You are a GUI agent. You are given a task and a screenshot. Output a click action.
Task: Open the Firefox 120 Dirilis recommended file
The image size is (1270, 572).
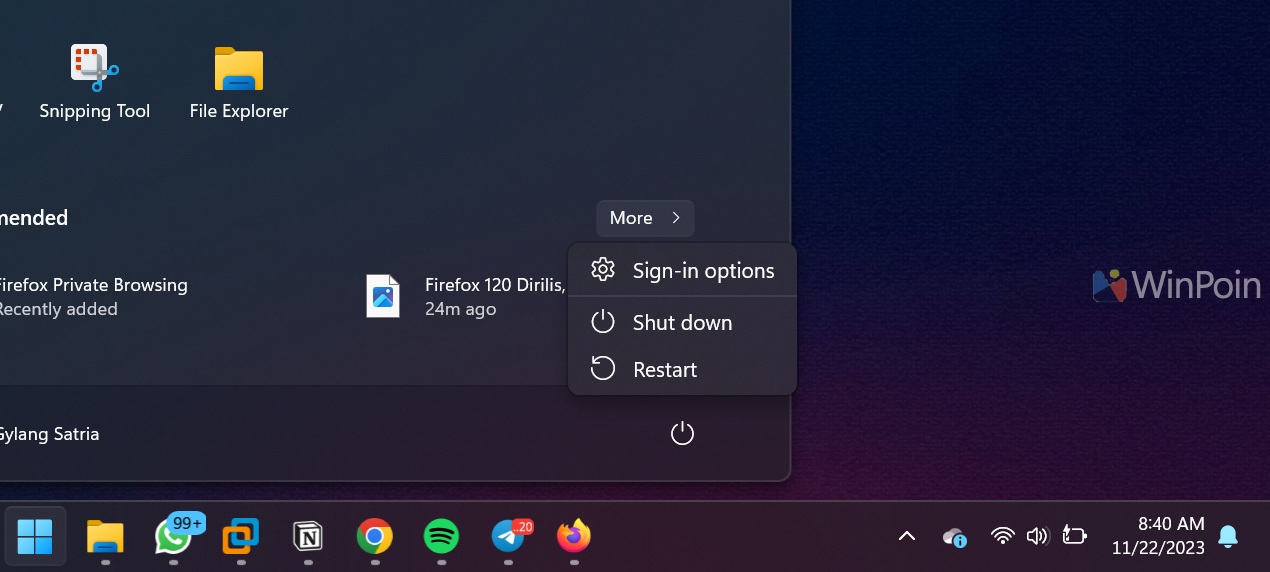465,297
